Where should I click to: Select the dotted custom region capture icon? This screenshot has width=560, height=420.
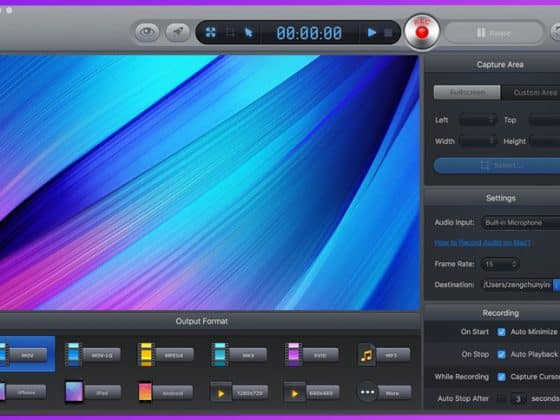click(x=230, y=32)
